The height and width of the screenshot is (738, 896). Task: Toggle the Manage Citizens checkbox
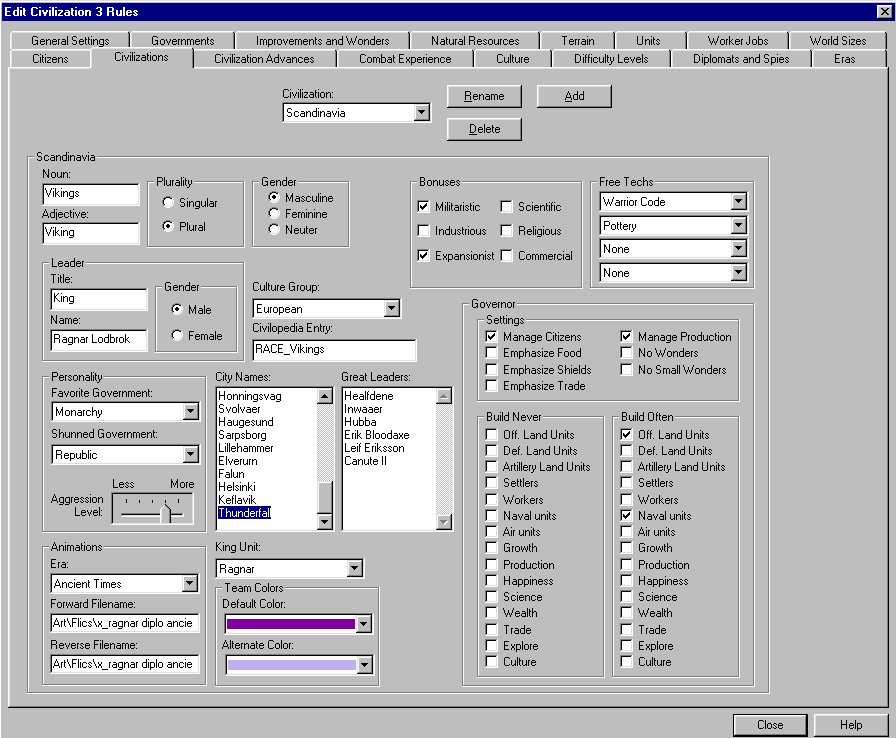point(491,336)
